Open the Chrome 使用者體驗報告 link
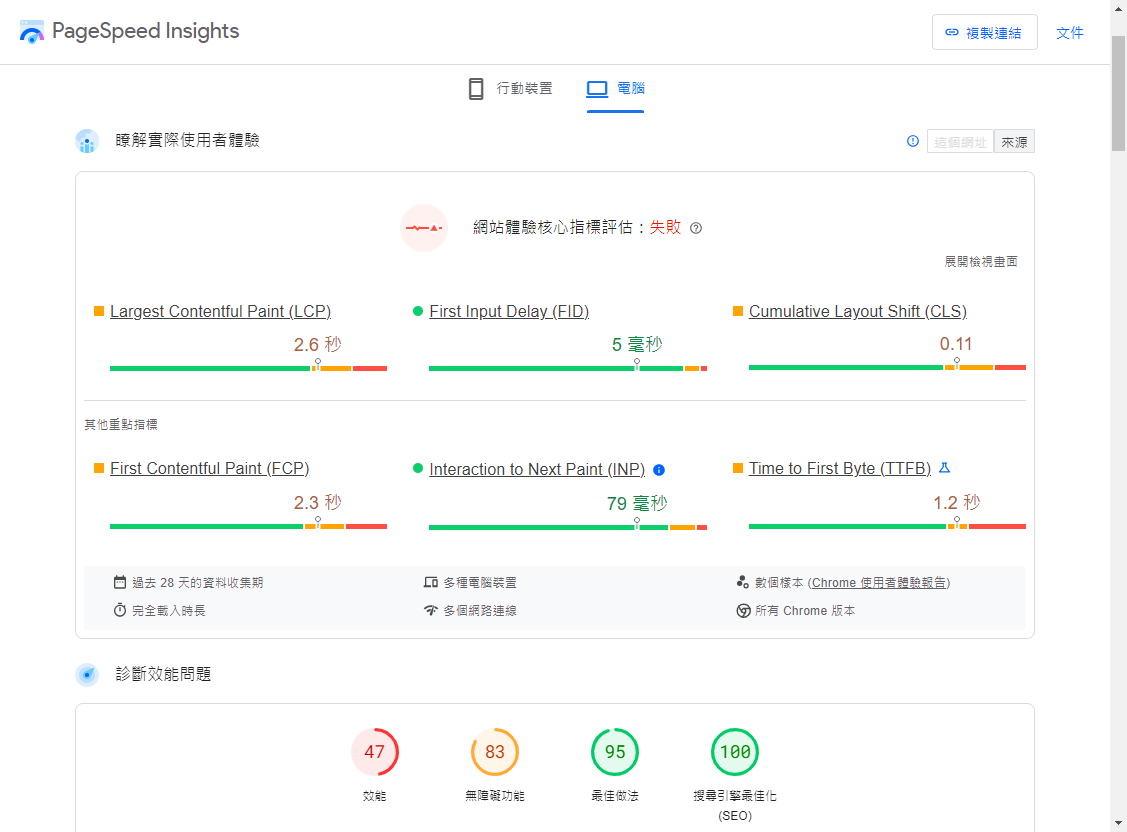Image resolution: width=1127 pixels, height=832 pixels. click(879, 583)
